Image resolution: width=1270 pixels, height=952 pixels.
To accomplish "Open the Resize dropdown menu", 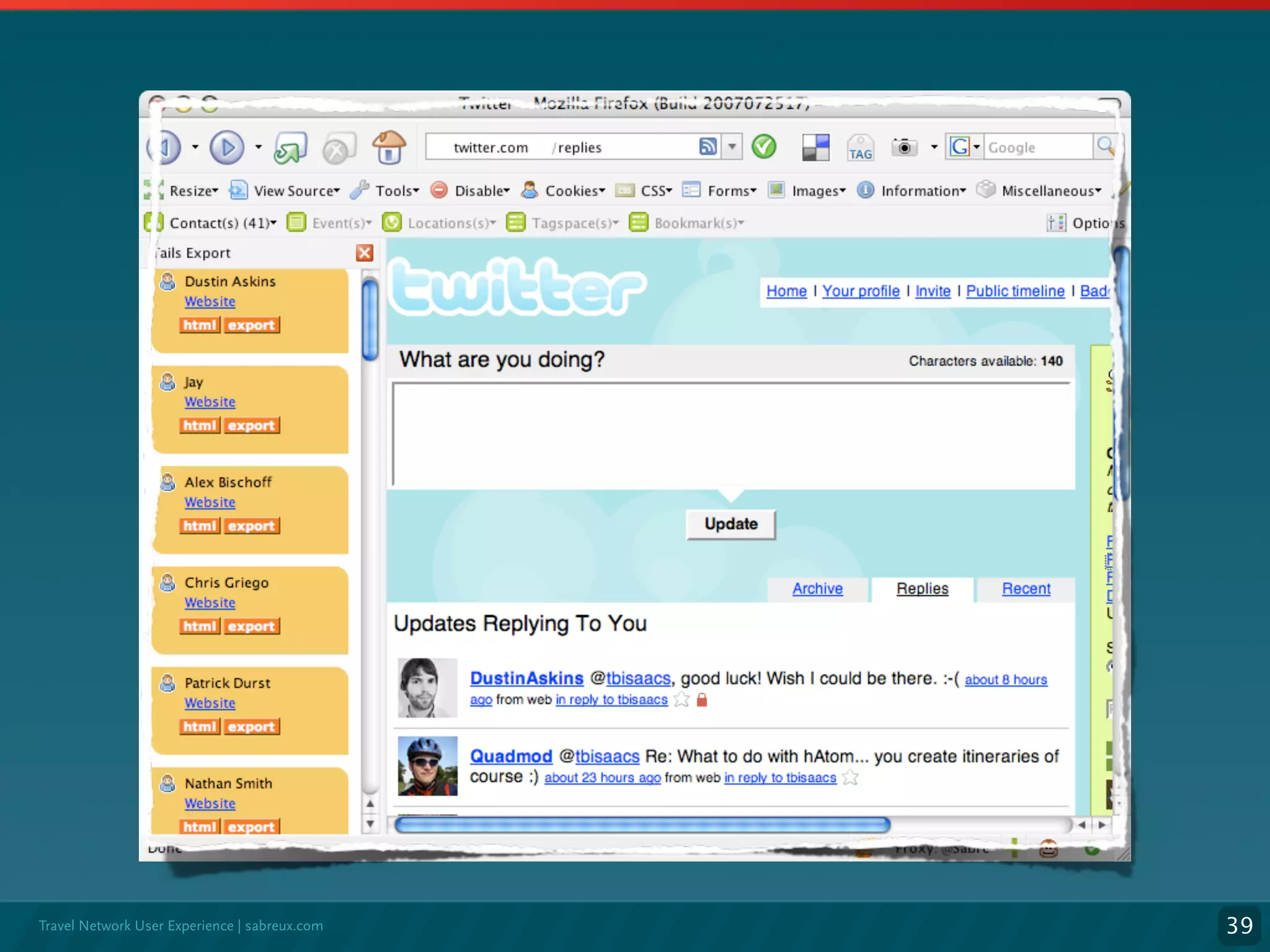I will (x=182, y=190).
